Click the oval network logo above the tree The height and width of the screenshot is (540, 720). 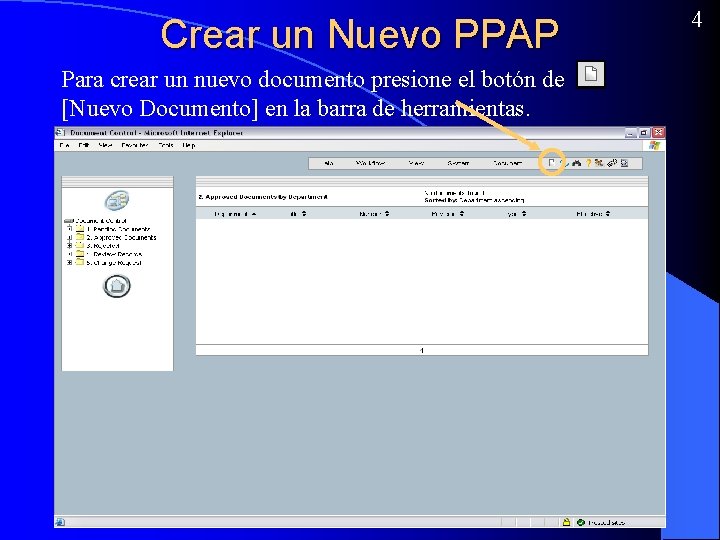117,200
